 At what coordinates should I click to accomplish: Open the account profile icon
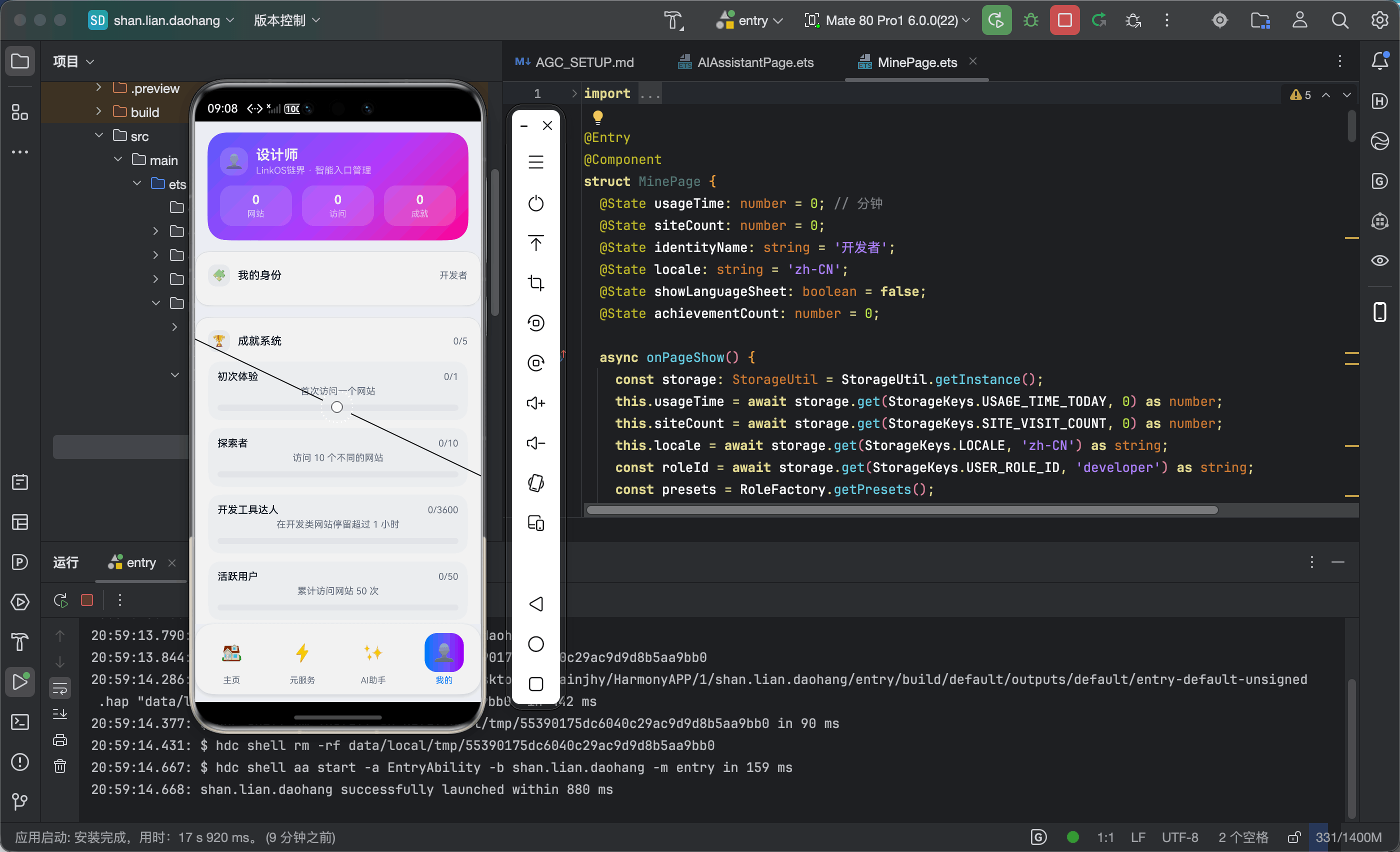pos(1299,20)
